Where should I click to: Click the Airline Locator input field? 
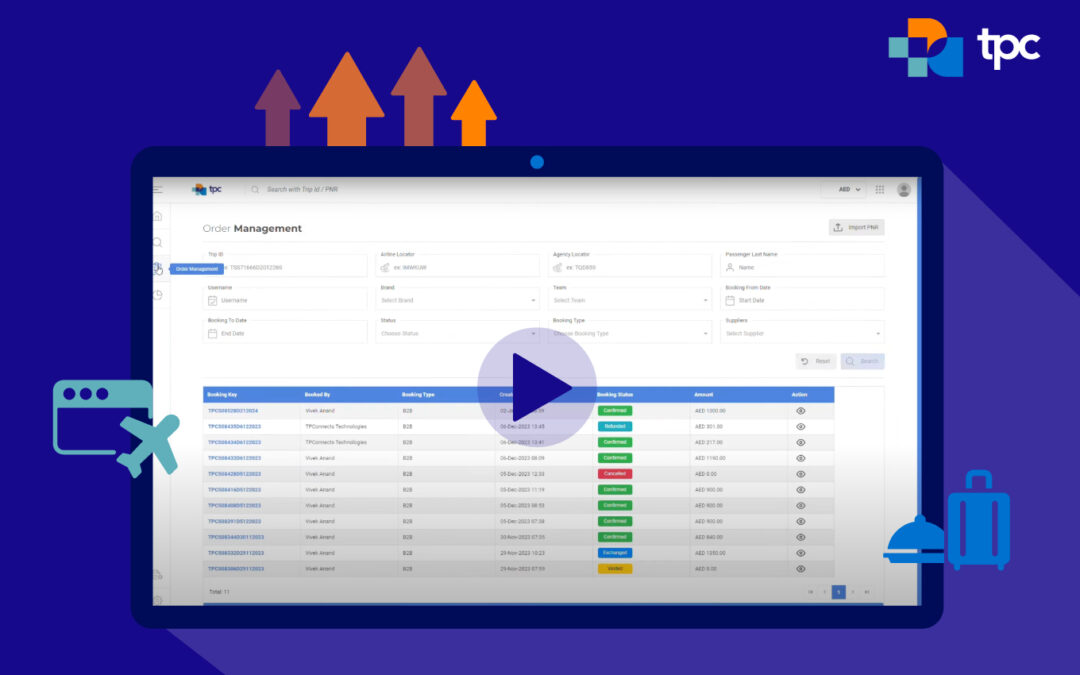(x=457, y=267)
